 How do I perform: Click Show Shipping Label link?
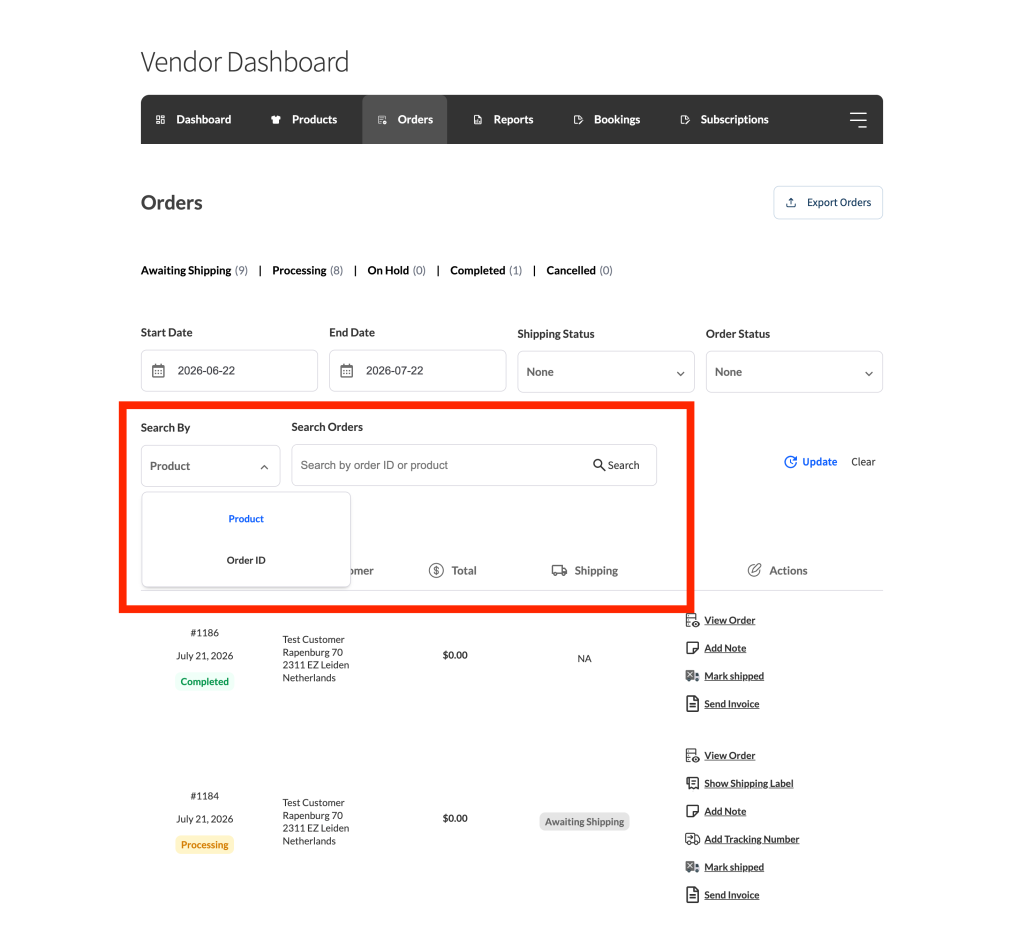click(x=748, y=783)
